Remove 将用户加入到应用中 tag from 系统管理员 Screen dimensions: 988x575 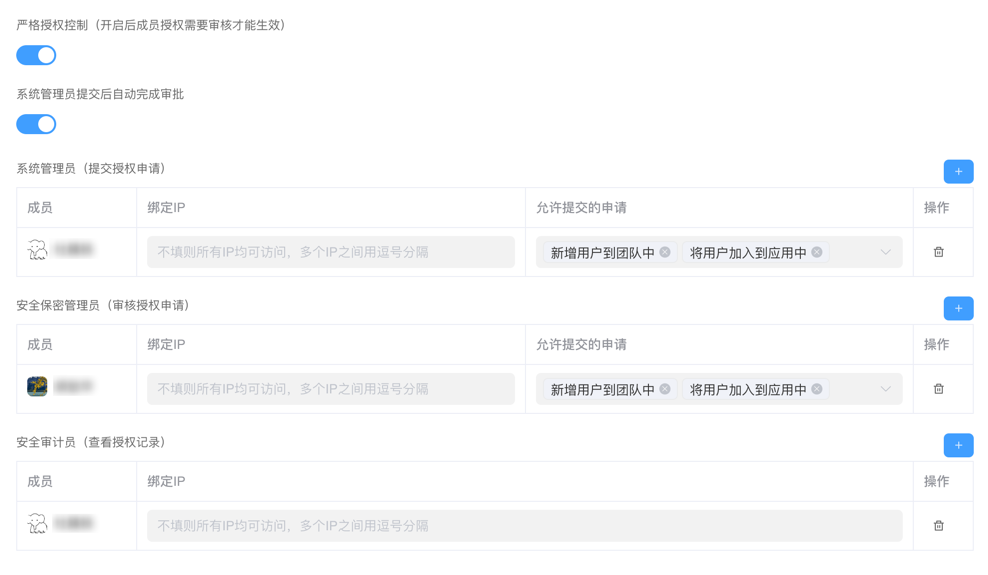(x=817, y=252)
